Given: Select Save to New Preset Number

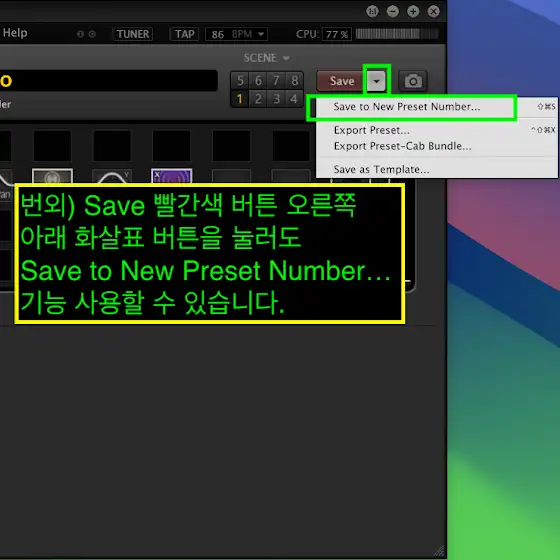Looking at the screenshot, I should pyautogui.click(x=407, y=106).
